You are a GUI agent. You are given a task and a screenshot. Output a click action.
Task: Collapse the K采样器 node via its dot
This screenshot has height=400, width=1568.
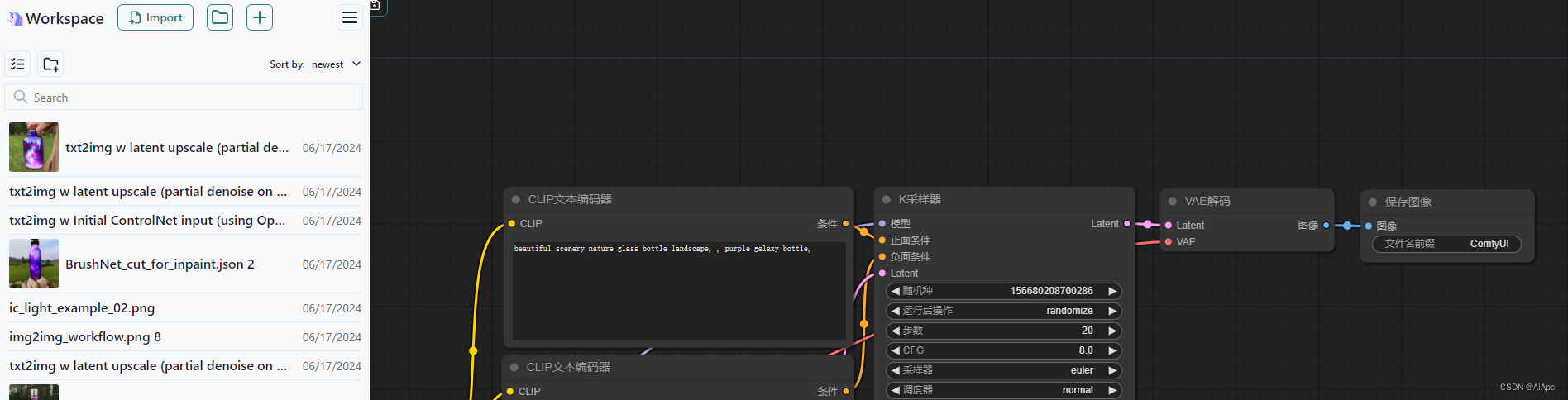point(887,199)
